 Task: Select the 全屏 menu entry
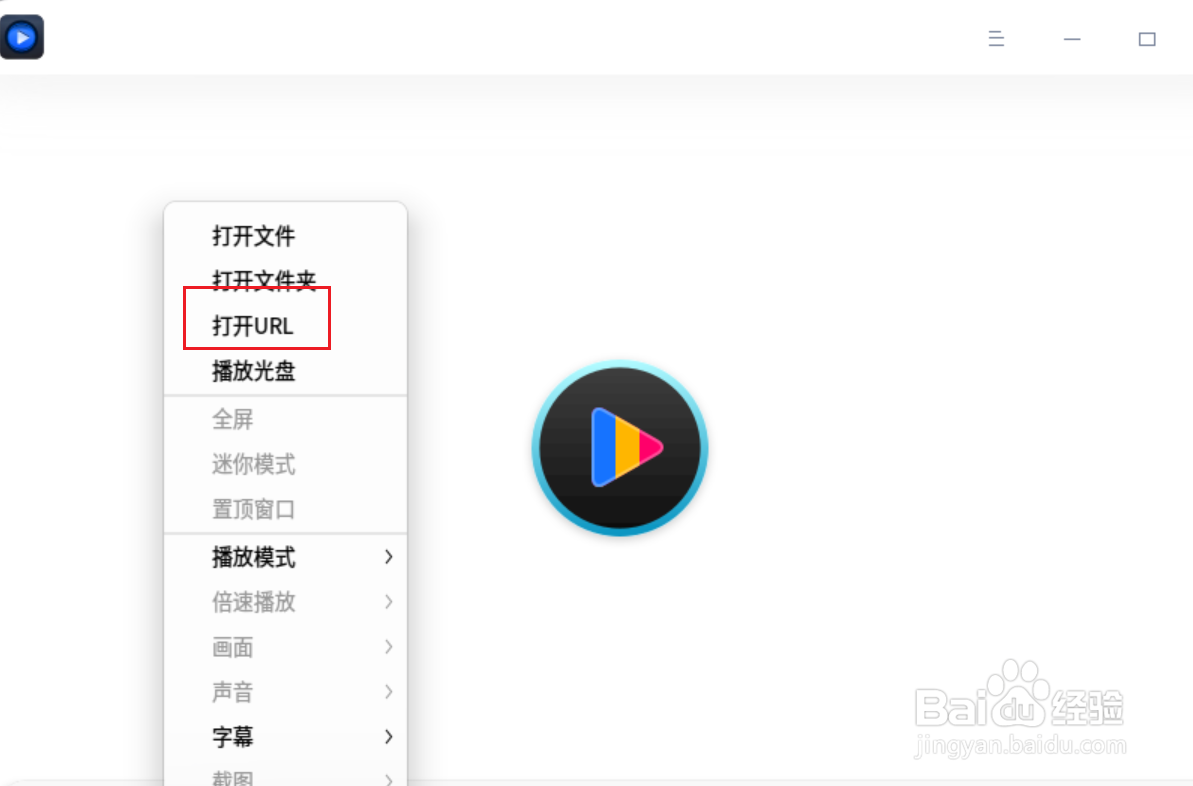click(285, 419)
